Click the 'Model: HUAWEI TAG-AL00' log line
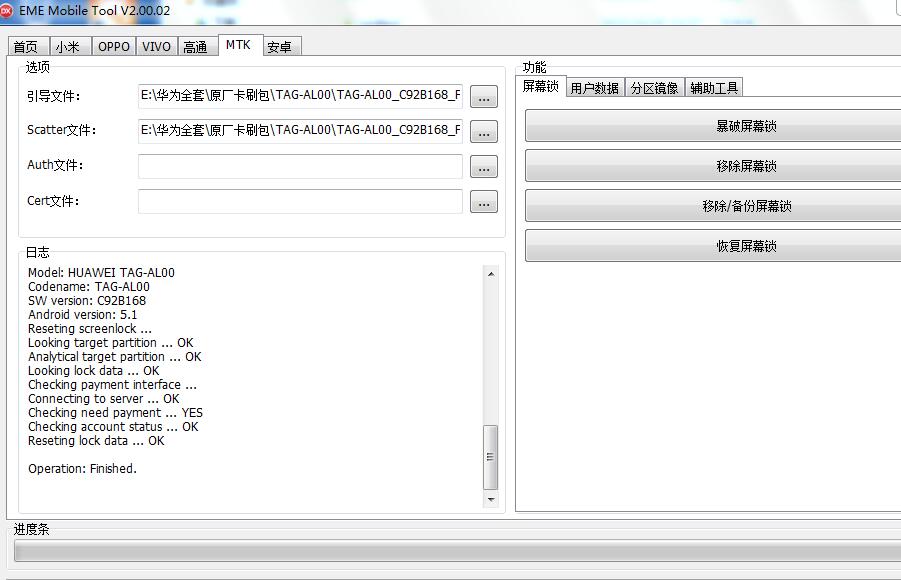This screenshot has height=580, width=901. [x=101, y=272]
